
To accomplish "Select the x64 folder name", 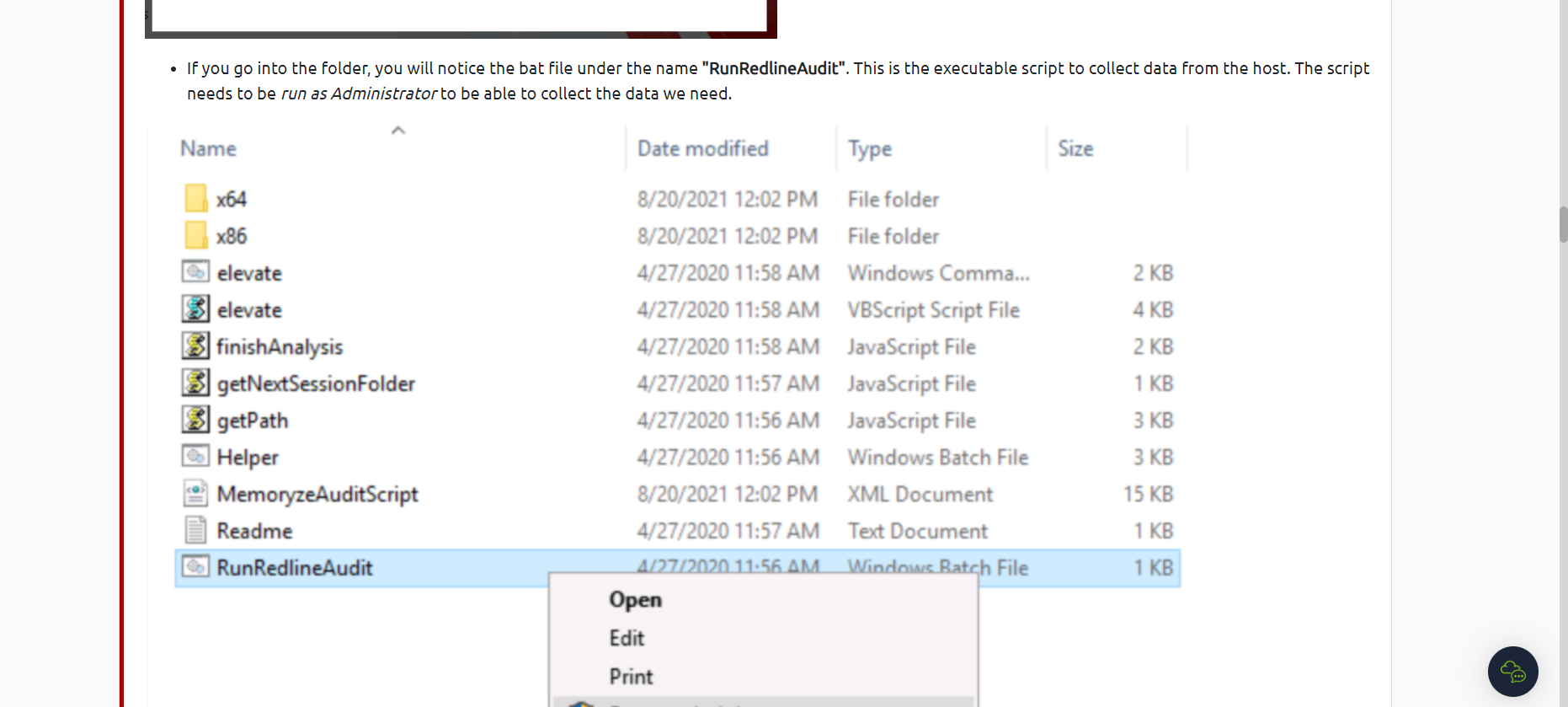I will click(231, 199).
